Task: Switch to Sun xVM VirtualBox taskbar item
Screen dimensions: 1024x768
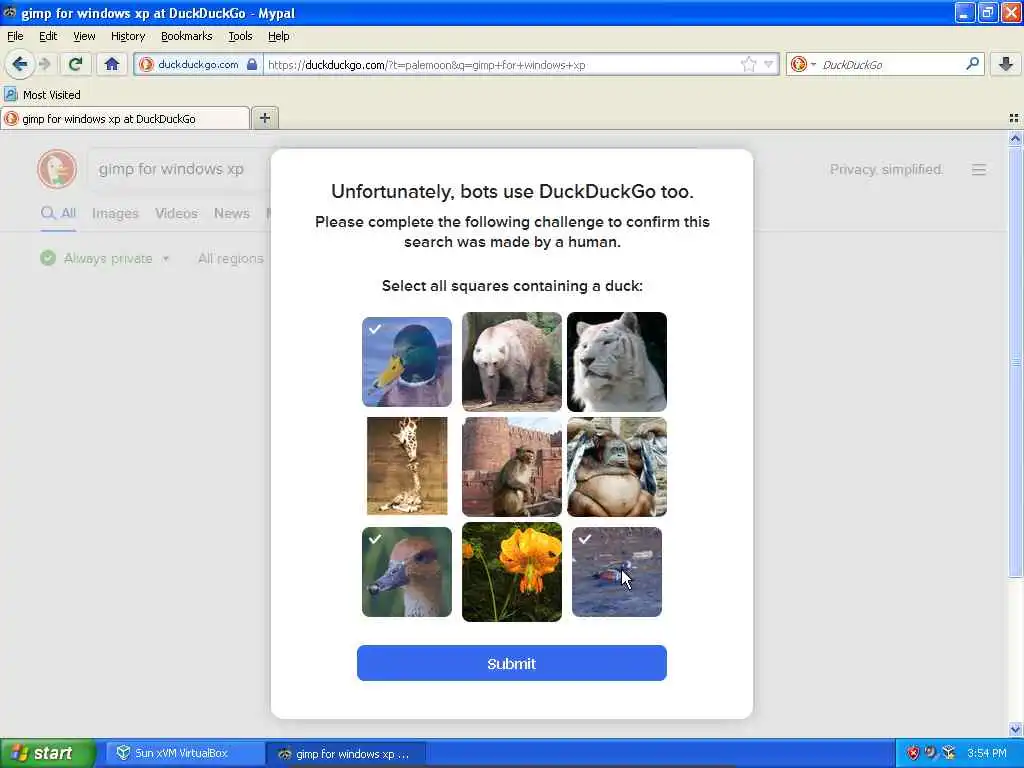Action: [x=183, y=753]
